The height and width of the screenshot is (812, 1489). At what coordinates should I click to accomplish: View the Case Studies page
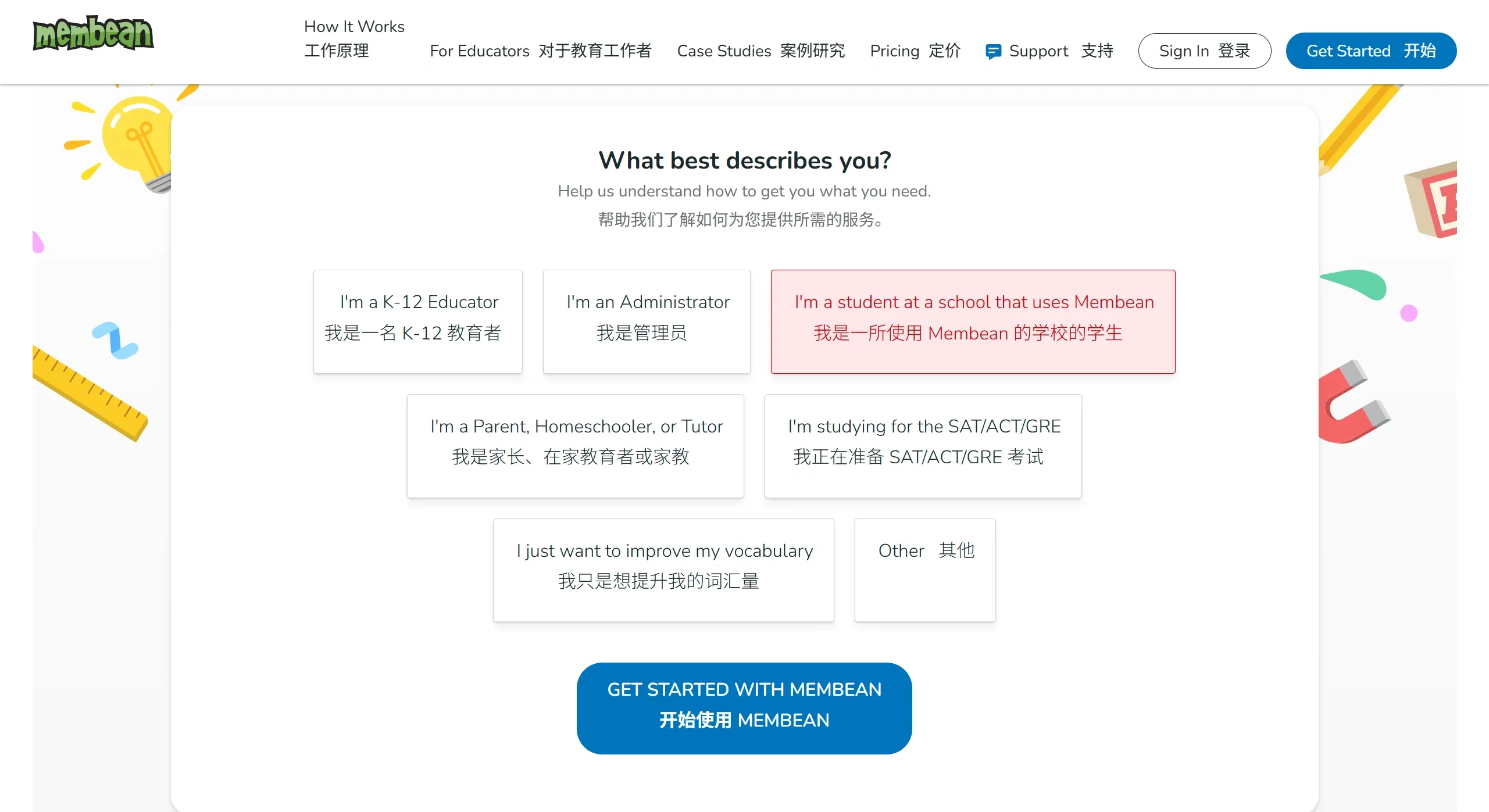coord(723,51)
